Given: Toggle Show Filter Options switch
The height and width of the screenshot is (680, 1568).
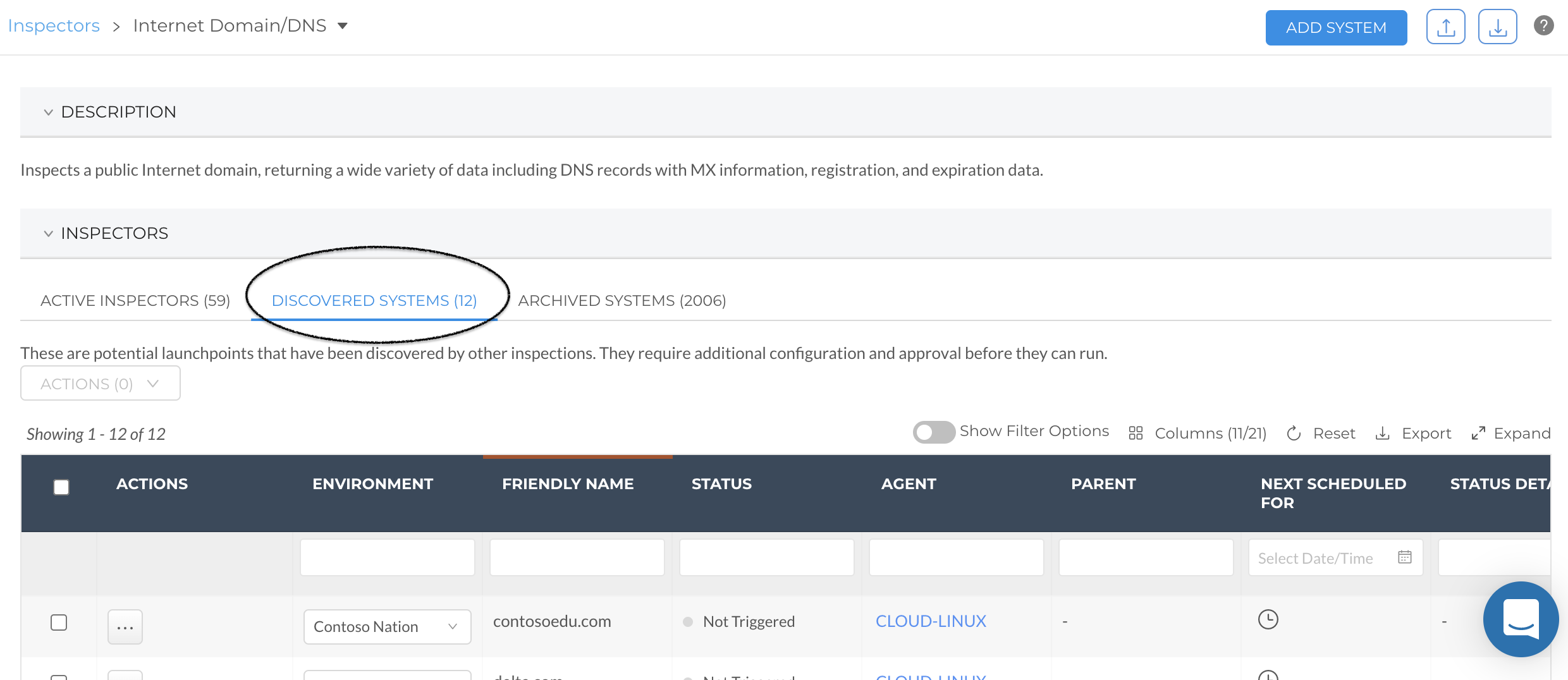Looking at the screenshot, I should tap(934, 432).
